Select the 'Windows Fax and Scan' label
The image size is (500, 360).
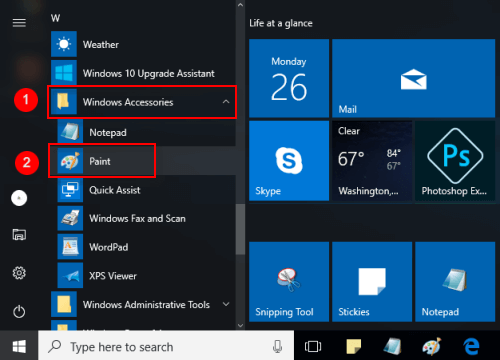pos(137,218)
